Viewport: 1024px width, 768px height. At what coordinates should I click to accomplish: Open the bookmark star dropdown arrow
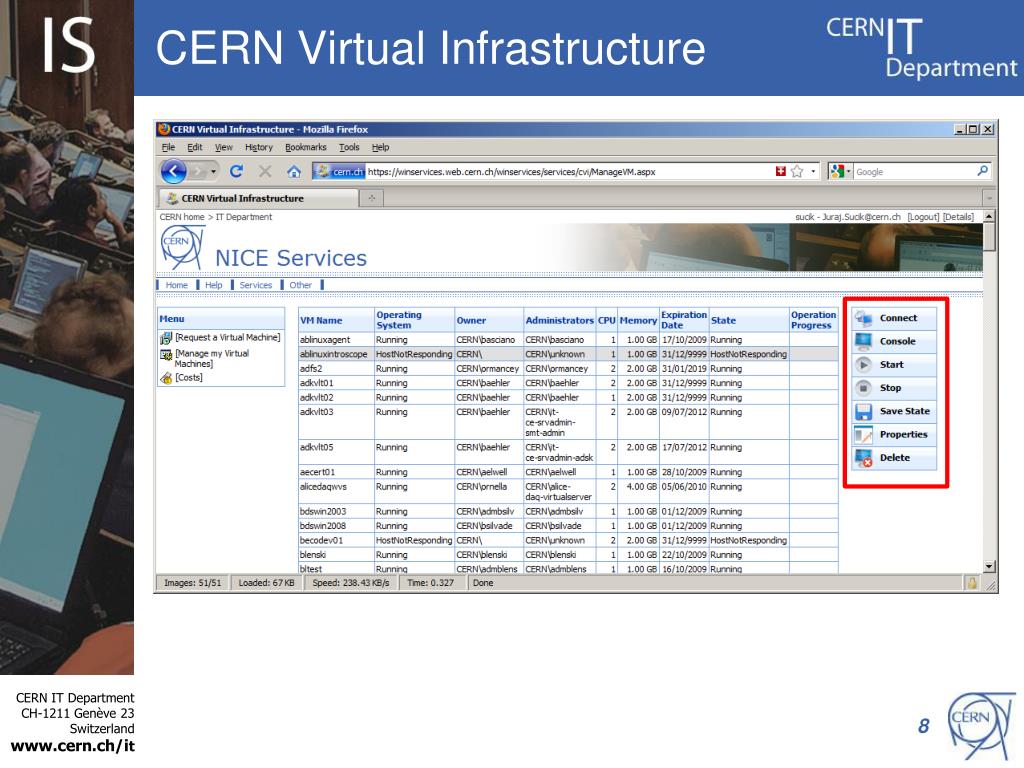(813, 171)
